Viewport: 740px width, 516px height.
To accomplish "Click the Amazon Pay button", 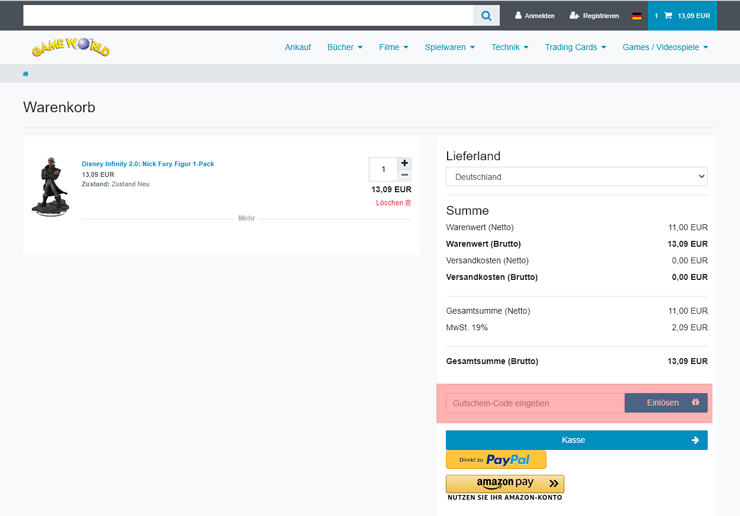I will pos(505,483).
